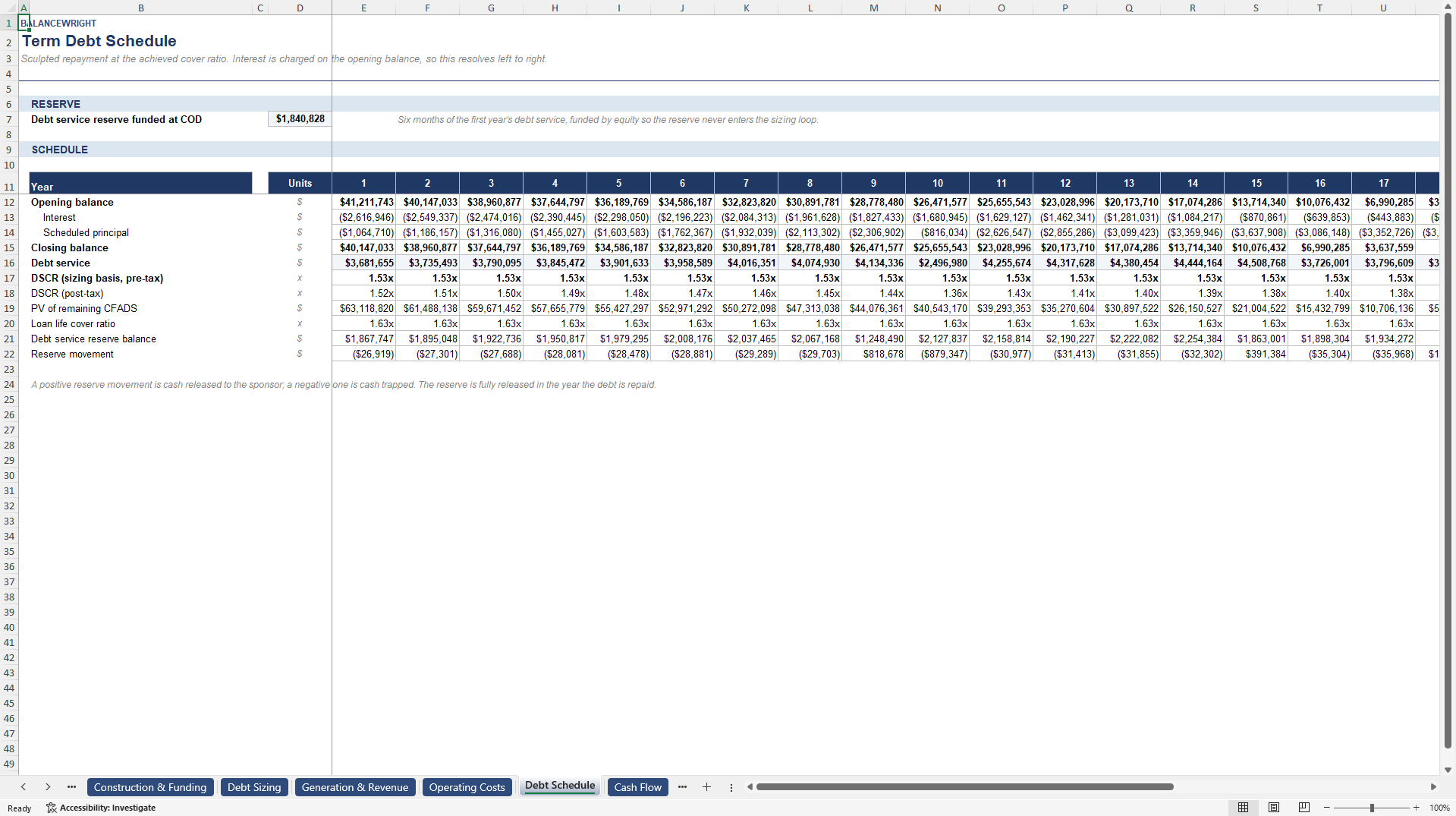Select year 17 closing balance $3,637,559
Screen dimensions: 1456x816
[x=1383, y=247]
